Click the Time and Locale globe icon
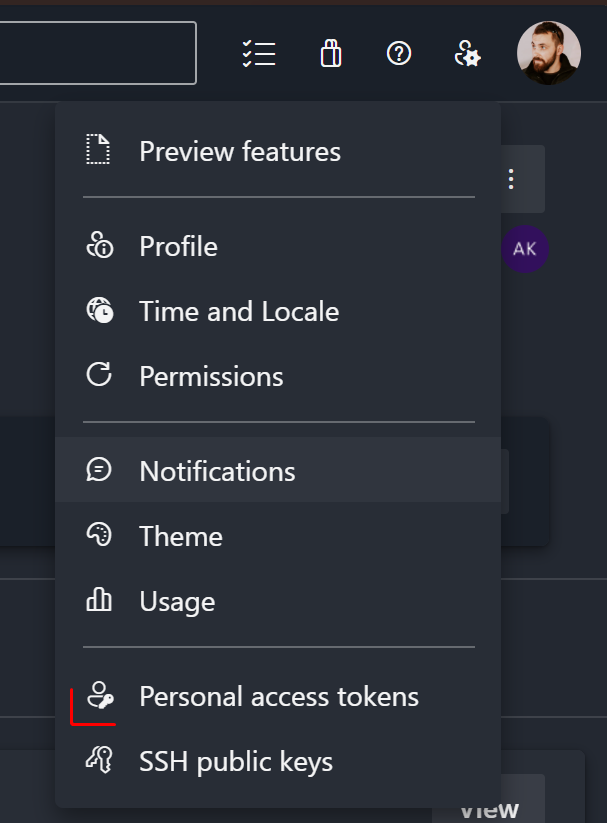The image size is (607, 823). tap(99, 311)
